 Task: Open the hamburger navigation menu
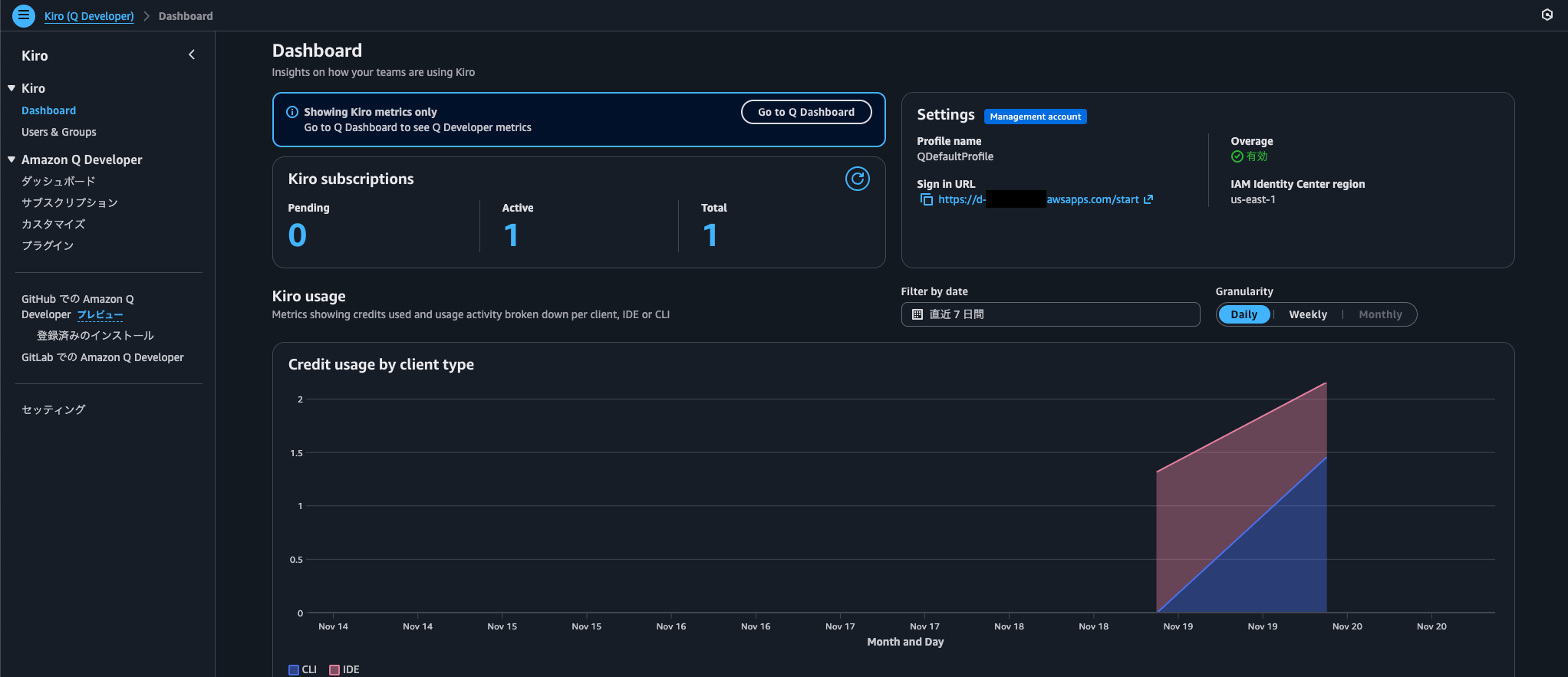(x=24, y=15)
